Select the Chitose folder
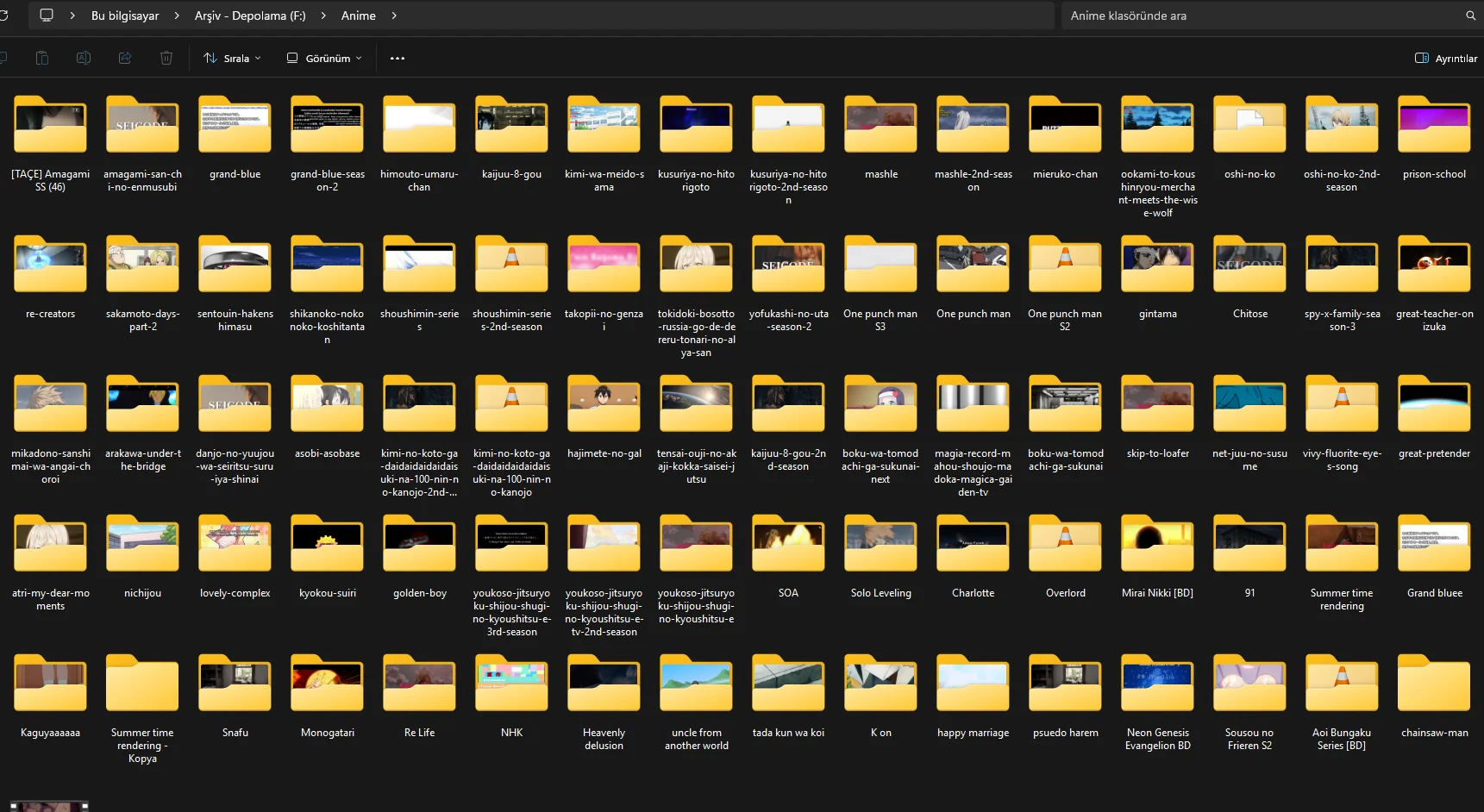 pyautogui.click(x=1249, y=278)
